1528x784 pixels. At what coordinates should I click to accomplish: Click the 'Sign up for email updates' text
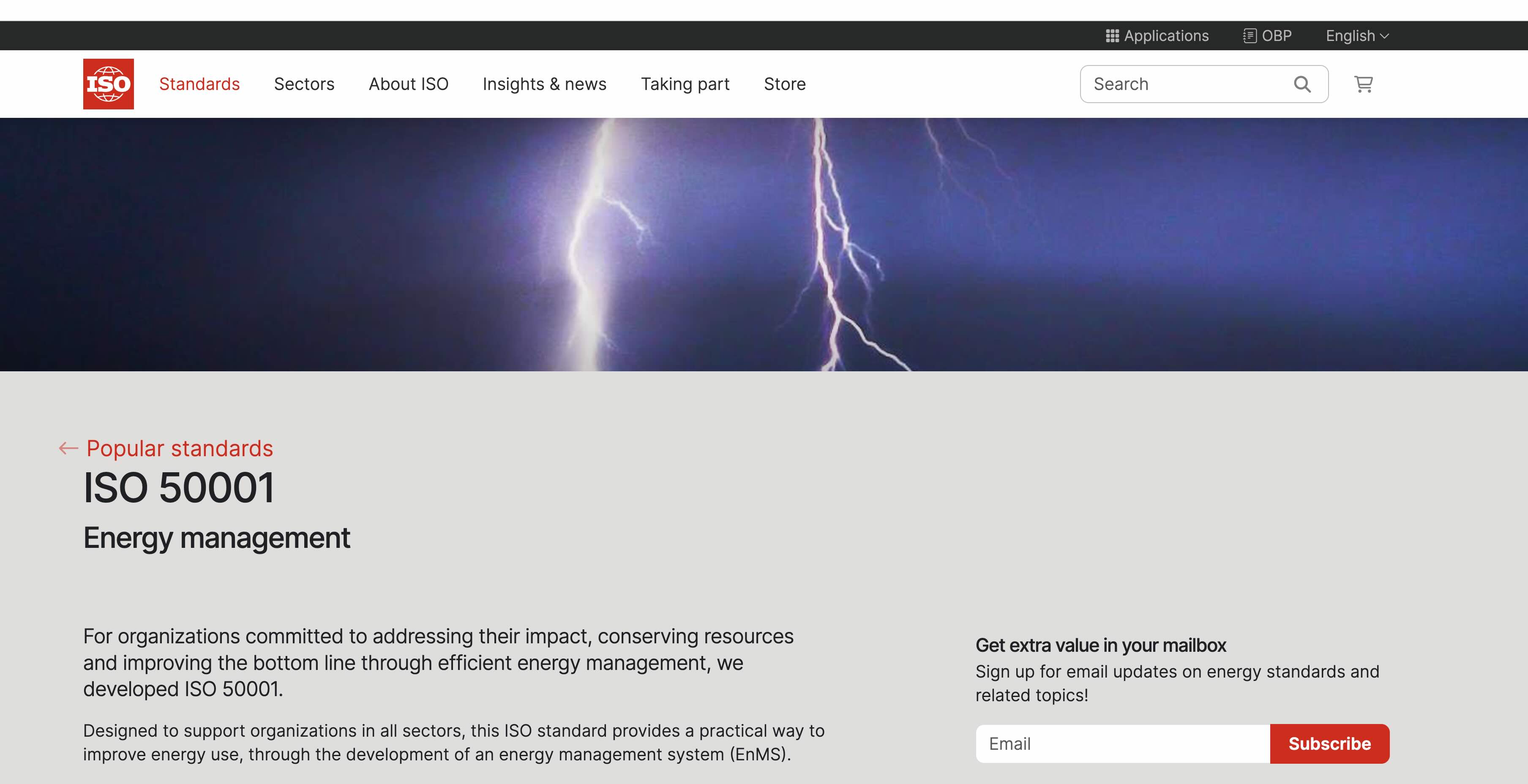point(1177,683)
